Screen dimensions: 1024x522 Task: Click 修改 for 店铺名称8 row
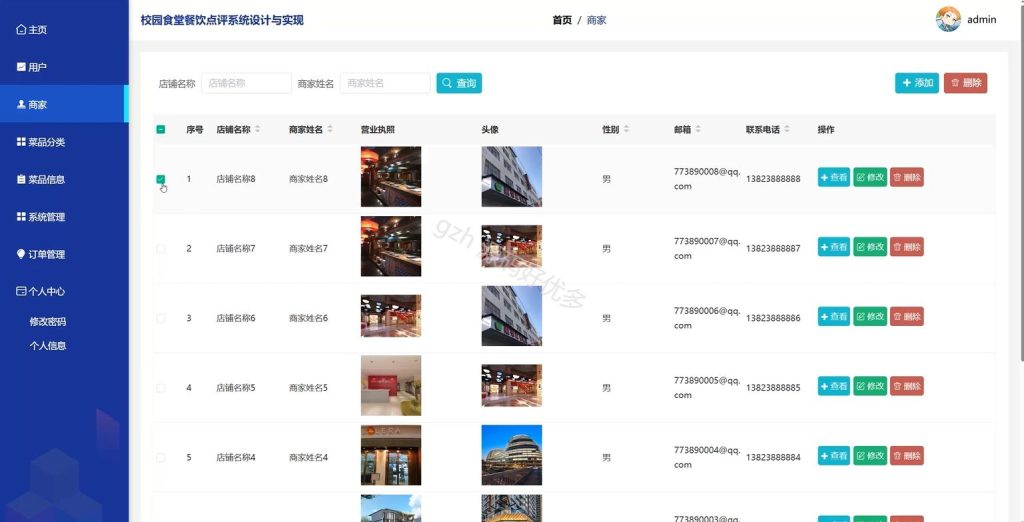point(870,177)
